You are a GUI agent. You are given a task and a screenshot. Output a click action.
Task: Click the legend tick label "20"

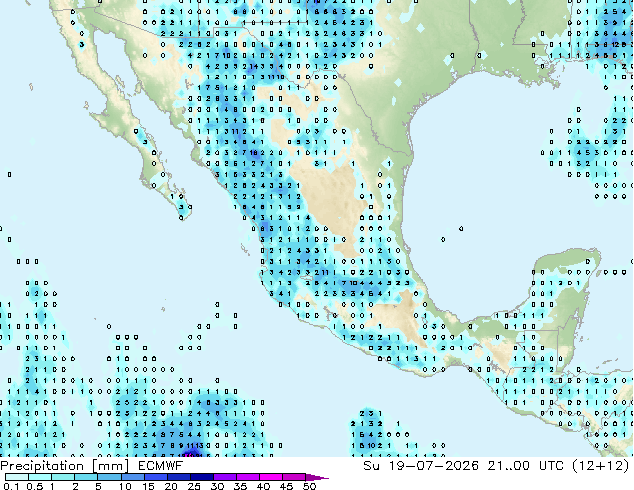click(171, 486)
